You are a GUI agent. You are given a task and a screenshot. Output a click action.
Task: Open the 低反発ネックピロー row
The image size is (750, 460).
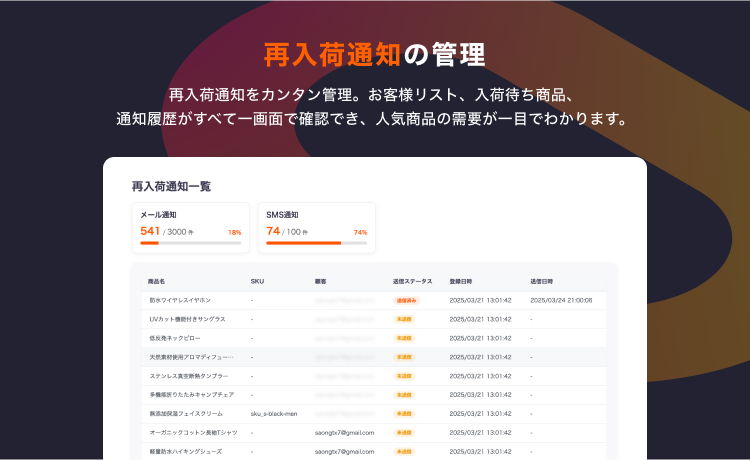(x=176, y=338)
